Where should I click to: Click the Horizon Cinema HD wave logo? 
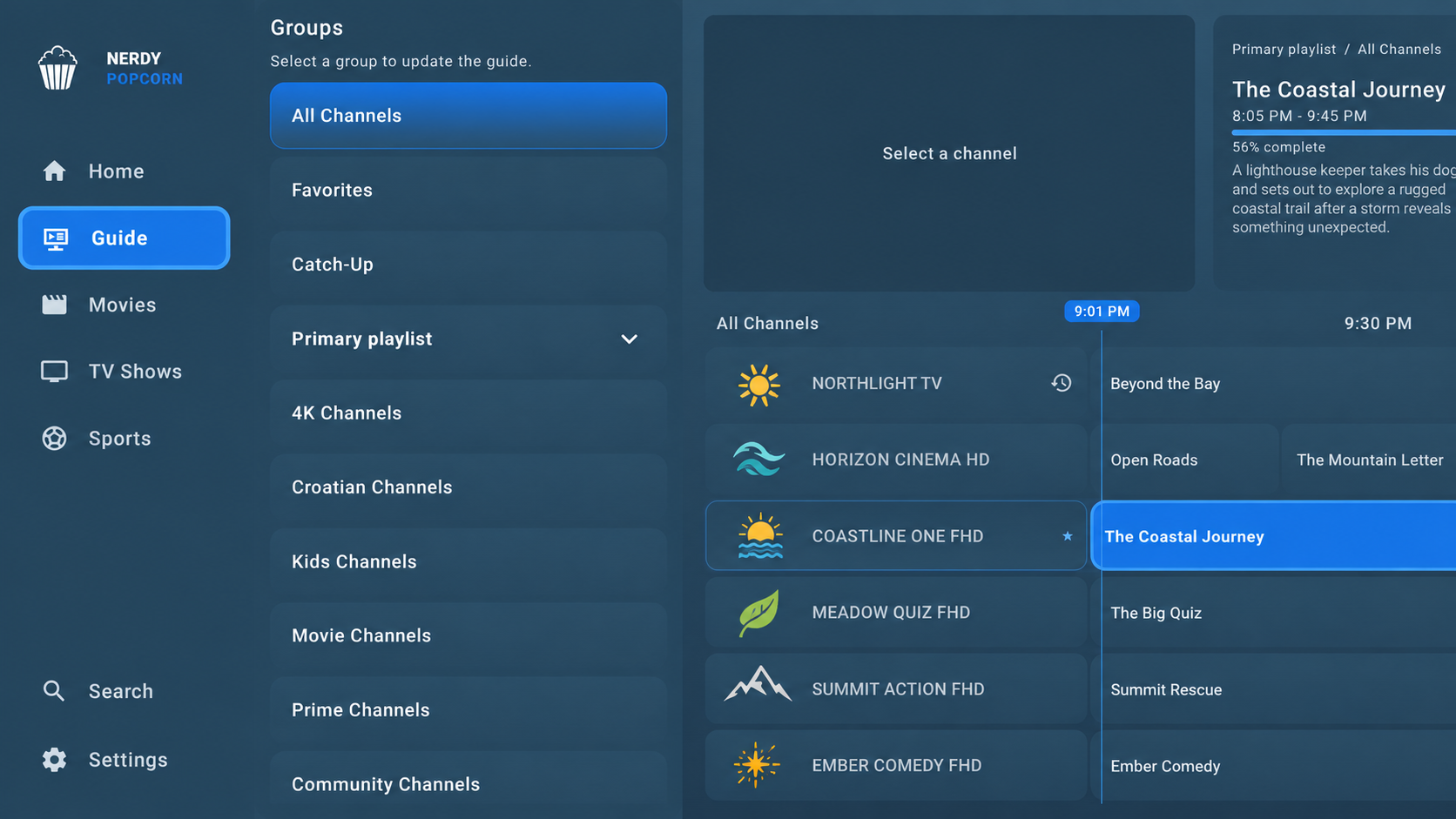[758, 460]
